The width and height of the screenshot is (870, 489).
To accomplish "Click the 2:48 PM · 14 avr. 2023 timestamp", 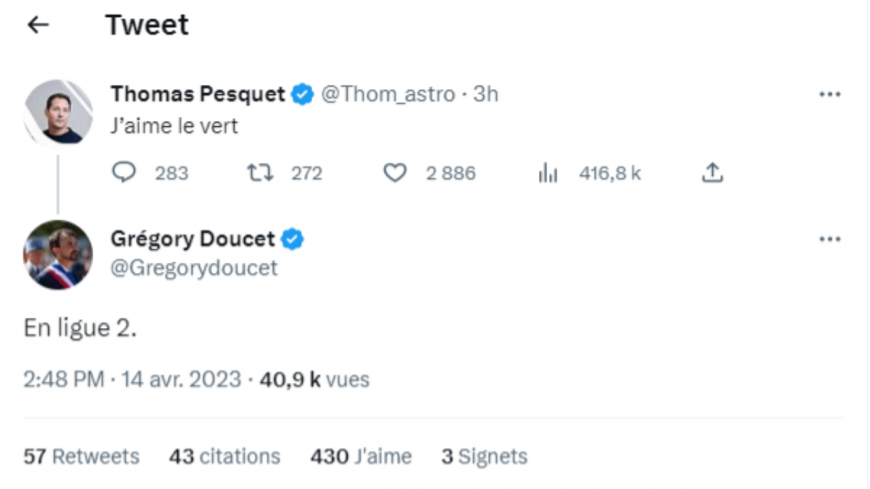I will coord(132,380).
